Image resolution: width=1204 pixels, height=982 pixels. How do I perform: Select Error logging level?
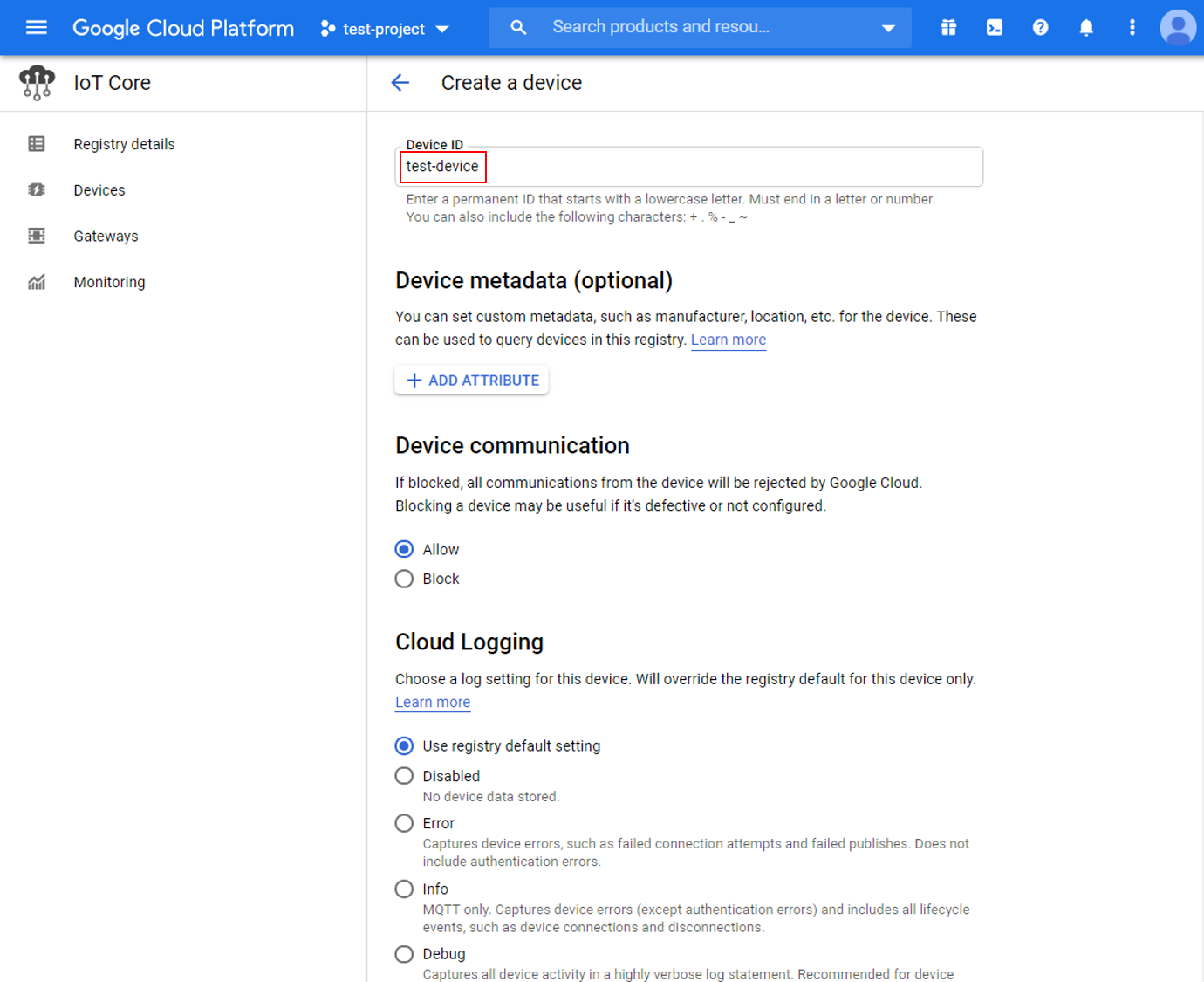[x=404, y=823]
